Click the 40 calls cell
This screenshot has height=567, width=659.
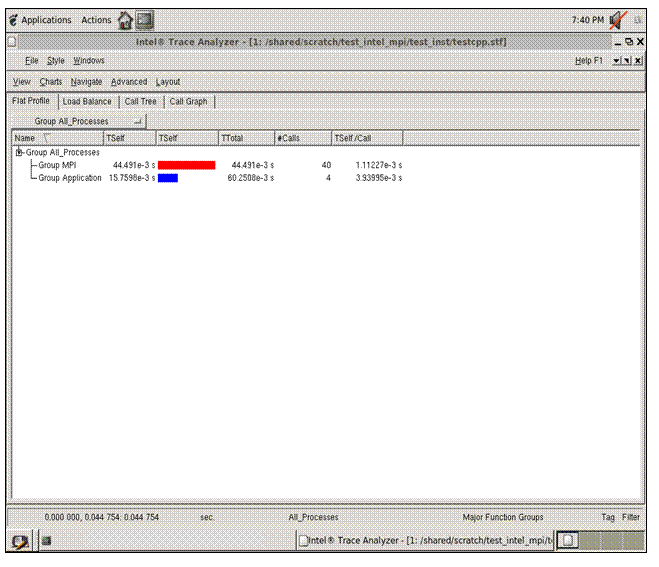point(326,165)
